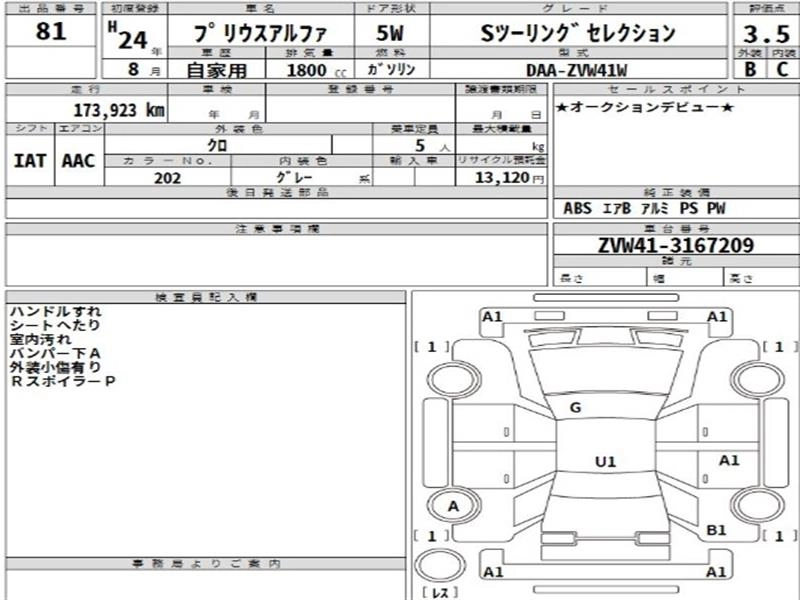Image resolution: width=800 pixels, height=600 pixels.
Task: Click the inspector note "Rスポイラー P"
Action: [x=63, y=381]
